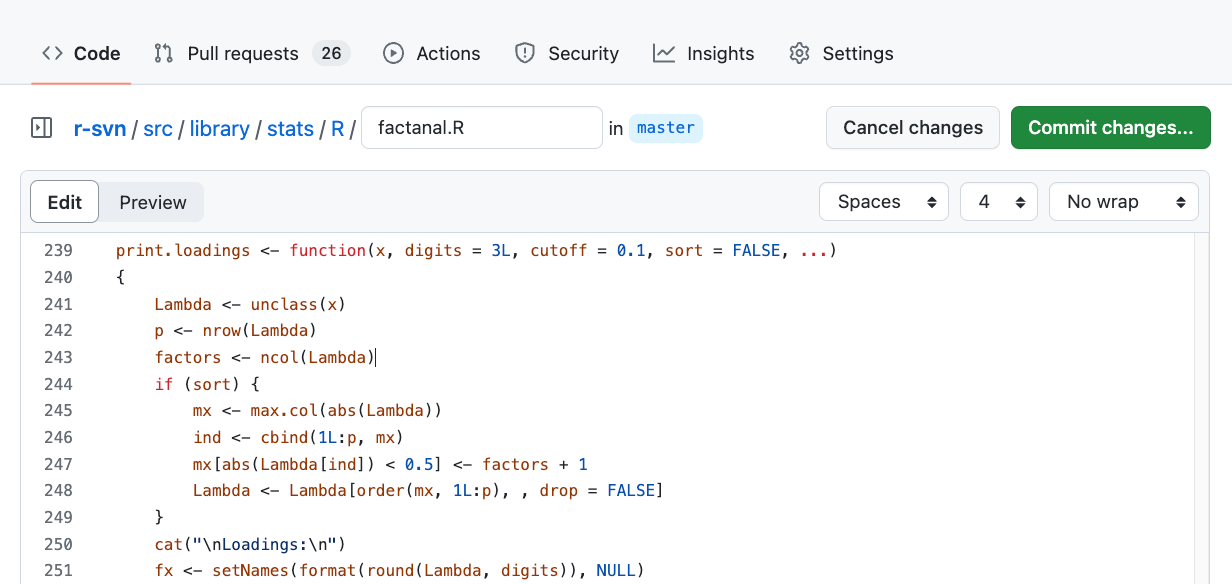Click the master branch label
Viewport: 1232px width, 584px height.
pyautogui.click(x=665, y=128)
